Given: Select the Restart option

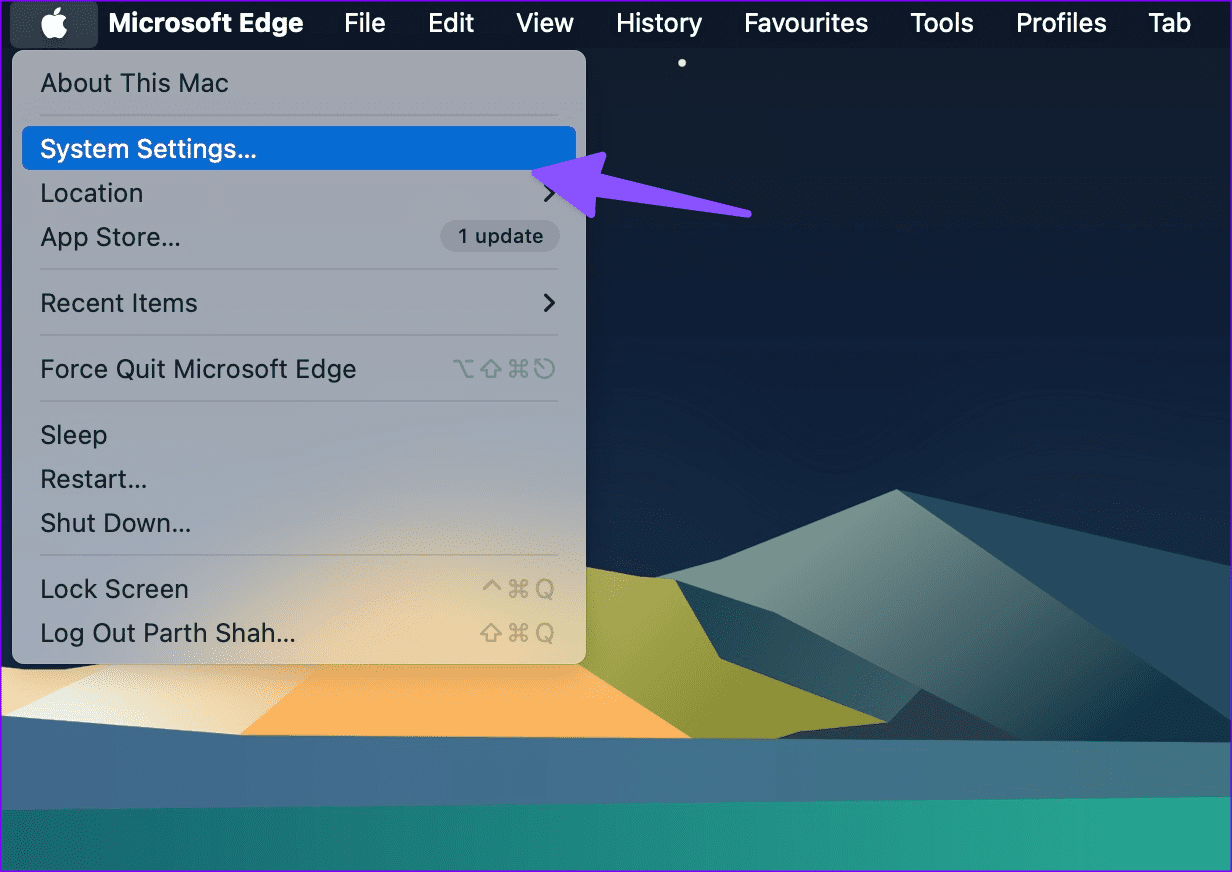Looking at the screenshot, I should tap(93, 479).
